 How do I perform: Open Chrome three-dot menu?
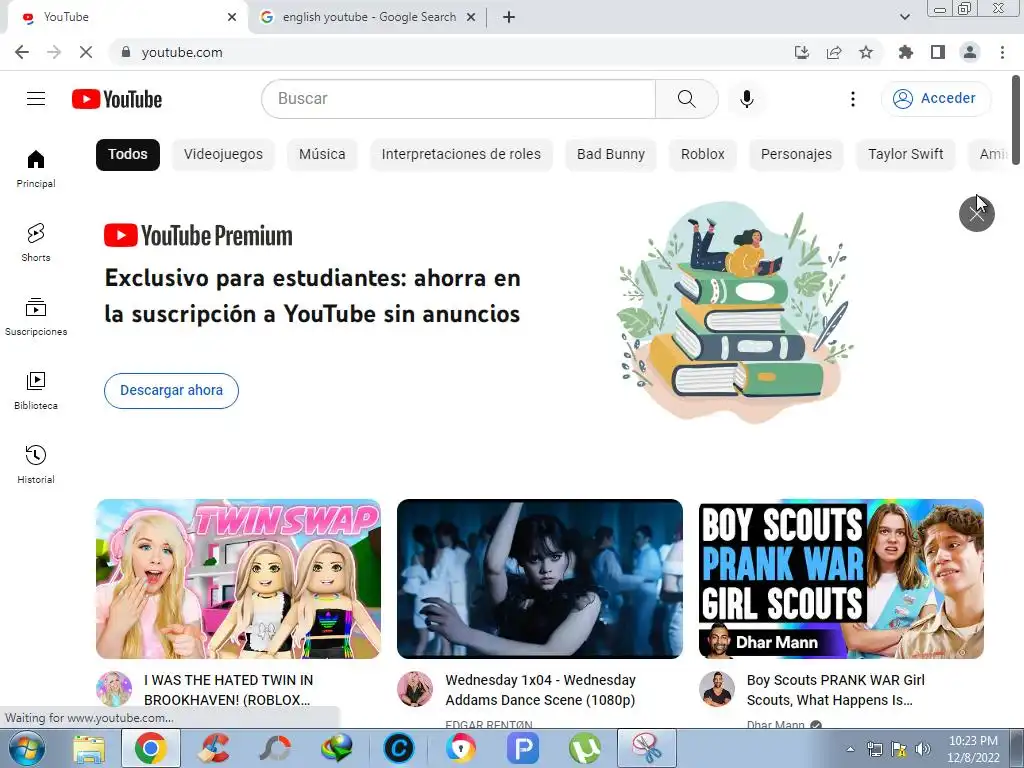(x=1002, y=52)
